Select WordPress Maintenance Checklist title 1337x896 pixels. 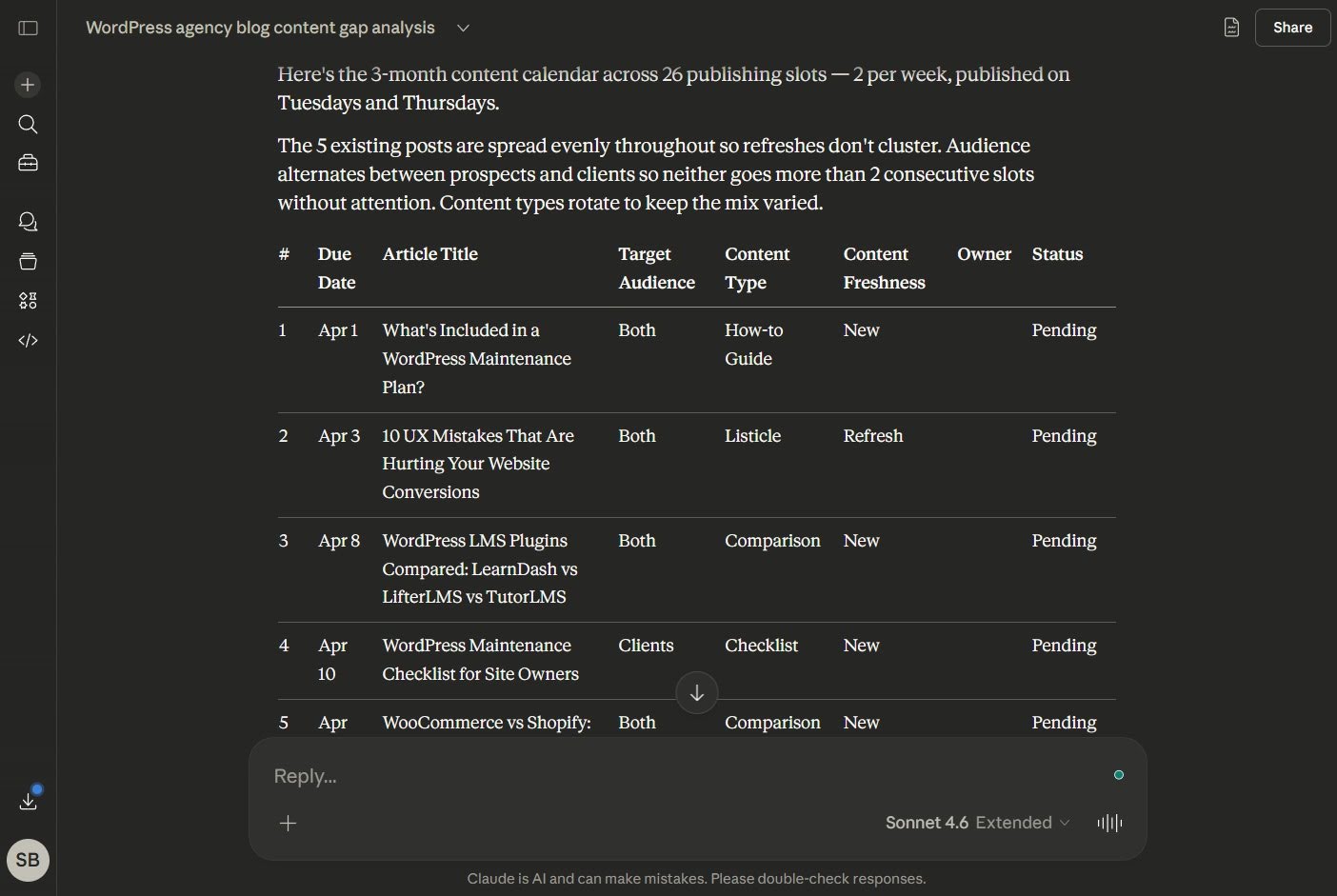(480, 660)
